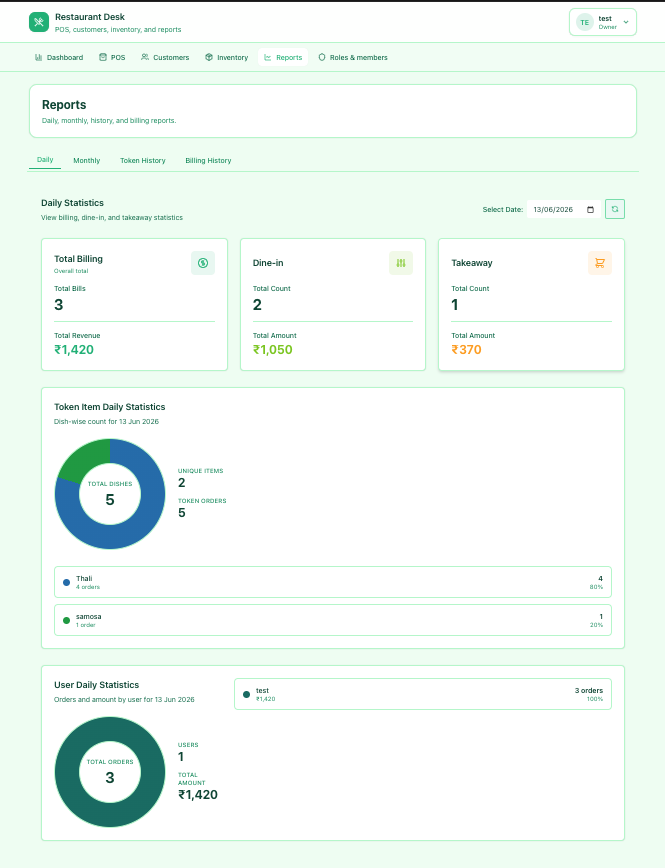Viewport: 665px width, 868px height.
Task: Click the blue Thali legend dot
Action: 66,582
